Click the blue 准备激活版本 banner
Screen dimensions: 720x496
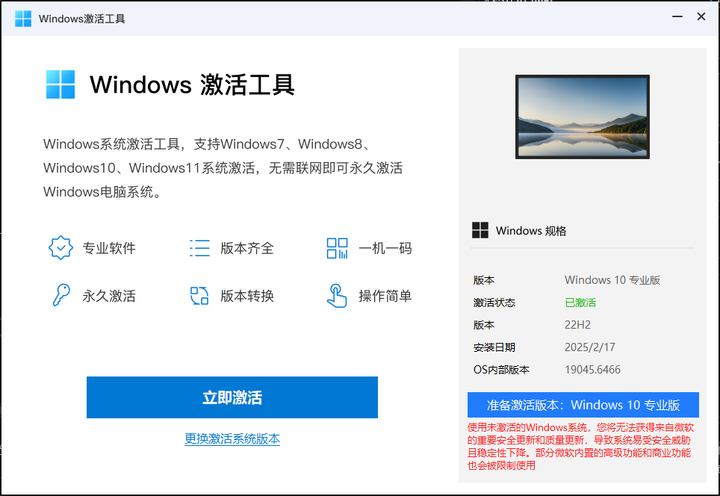(583, 405)
